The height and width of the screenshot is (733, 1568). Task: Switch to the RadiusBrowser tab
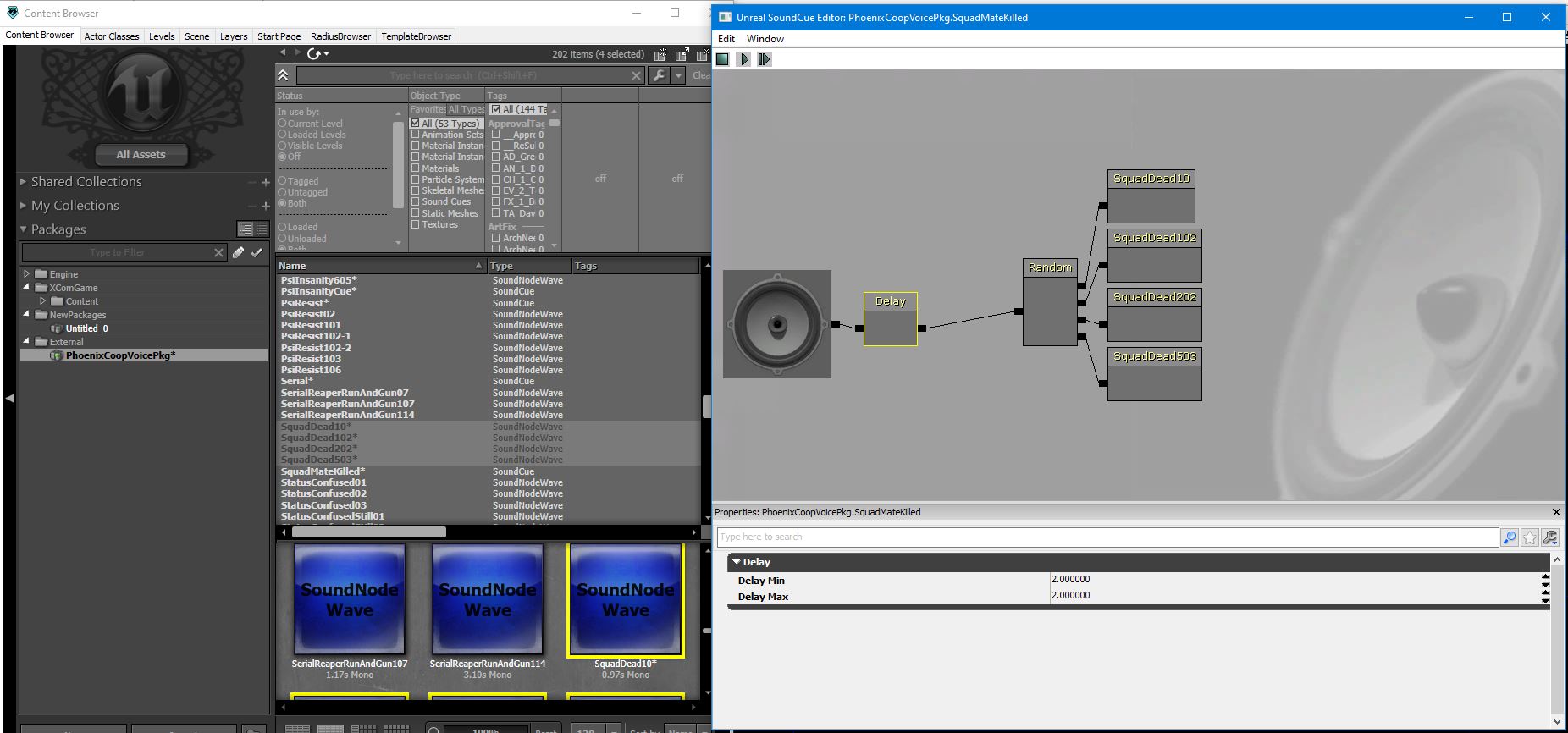click(x=340, y=36)
